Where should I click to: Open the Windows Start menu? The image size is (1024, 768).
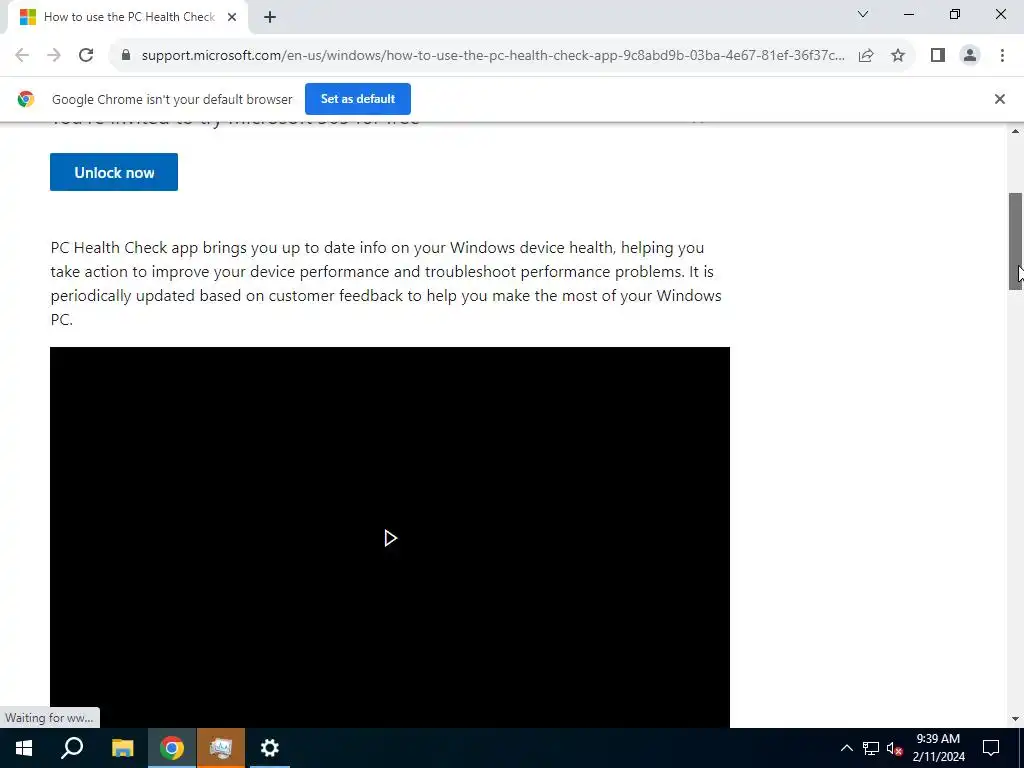24,748
